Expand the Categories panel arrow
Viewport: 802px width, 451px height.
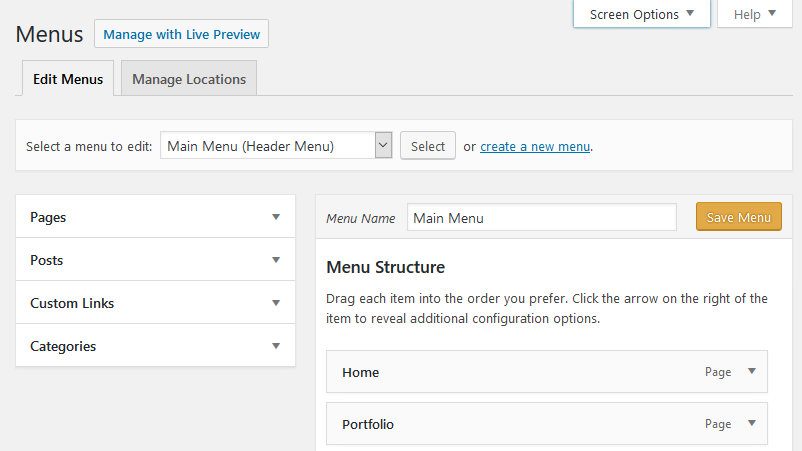click(276, 346)
